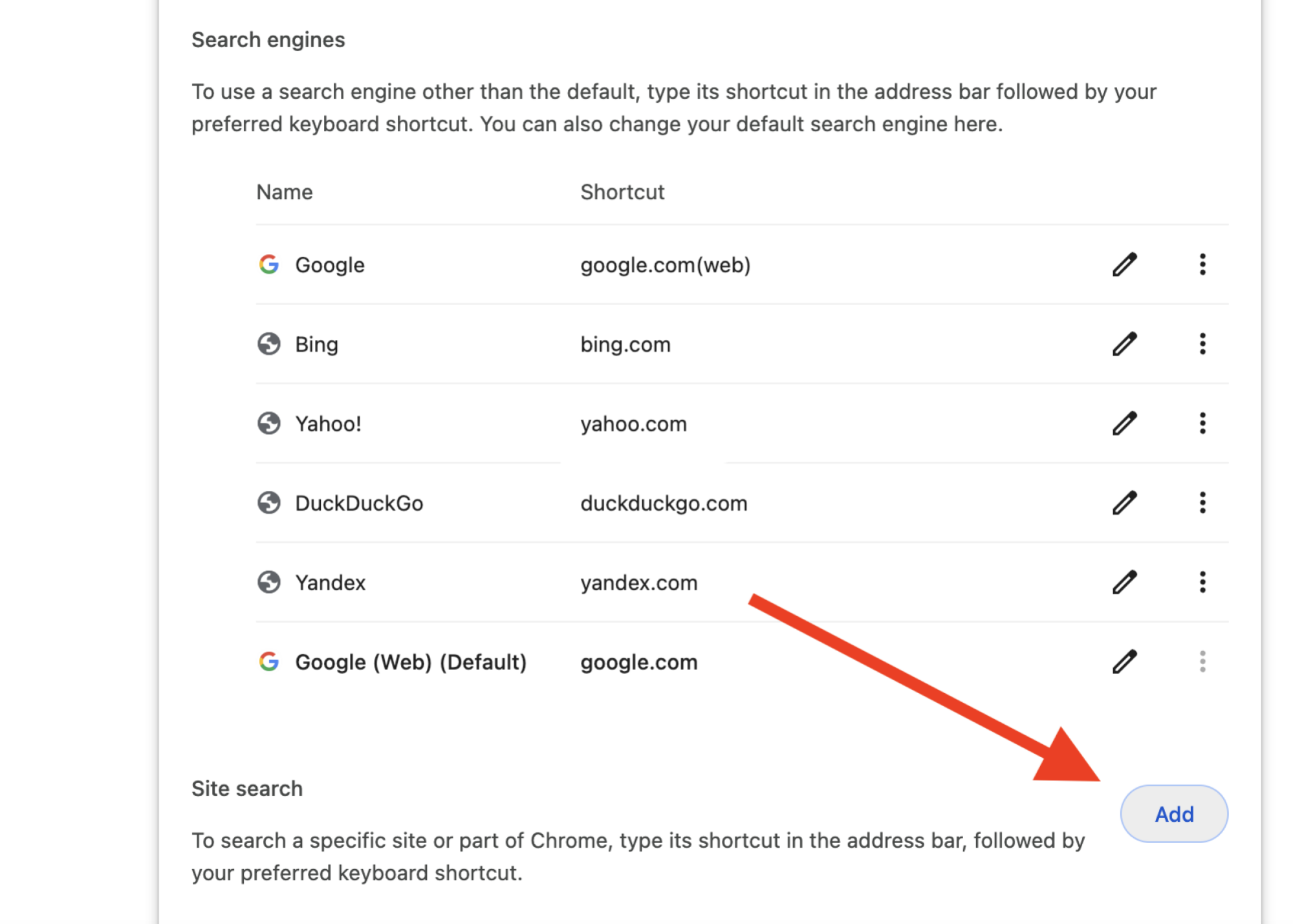
Task: Open more actions for Yahoo! entry
Action: (x=1202, y=424)
